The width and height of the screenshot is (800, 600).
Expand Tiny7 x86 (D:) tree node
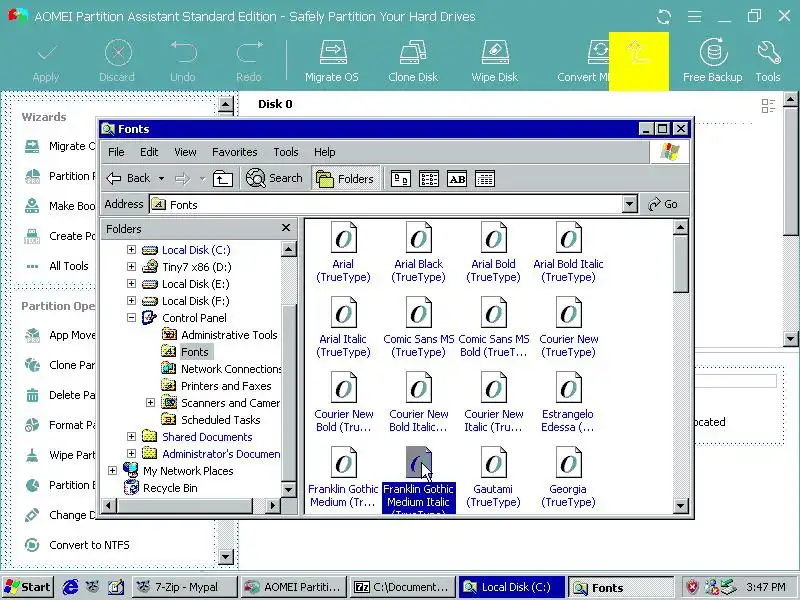pyautogui.click(x=131, y=266)
